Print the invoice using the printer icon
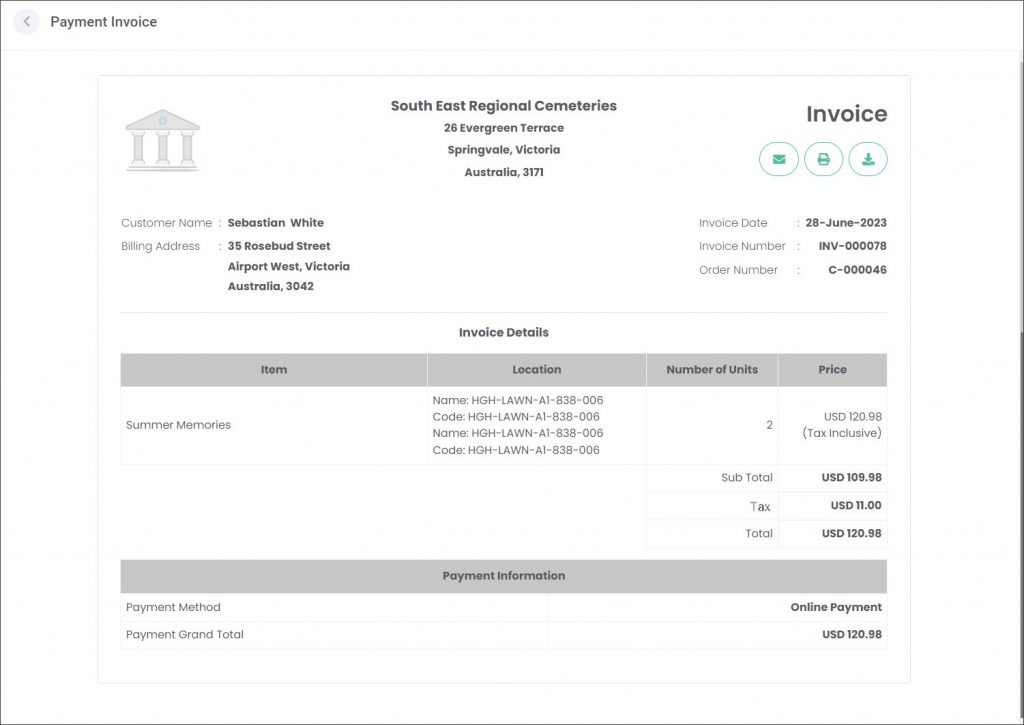Viewport: 1024px width, 725px height. click(x=824, y=159)
